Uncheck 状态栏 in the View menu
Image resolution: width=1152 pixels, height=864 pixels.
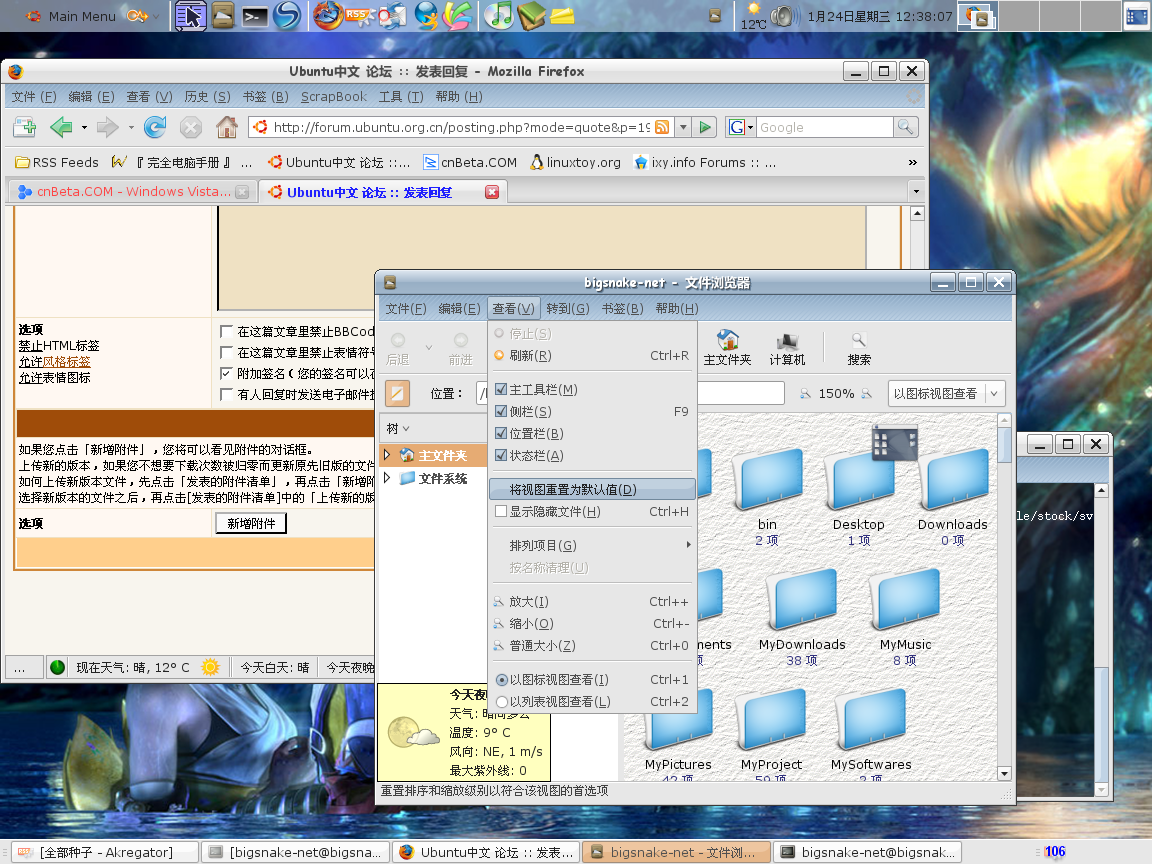point(501,456)
